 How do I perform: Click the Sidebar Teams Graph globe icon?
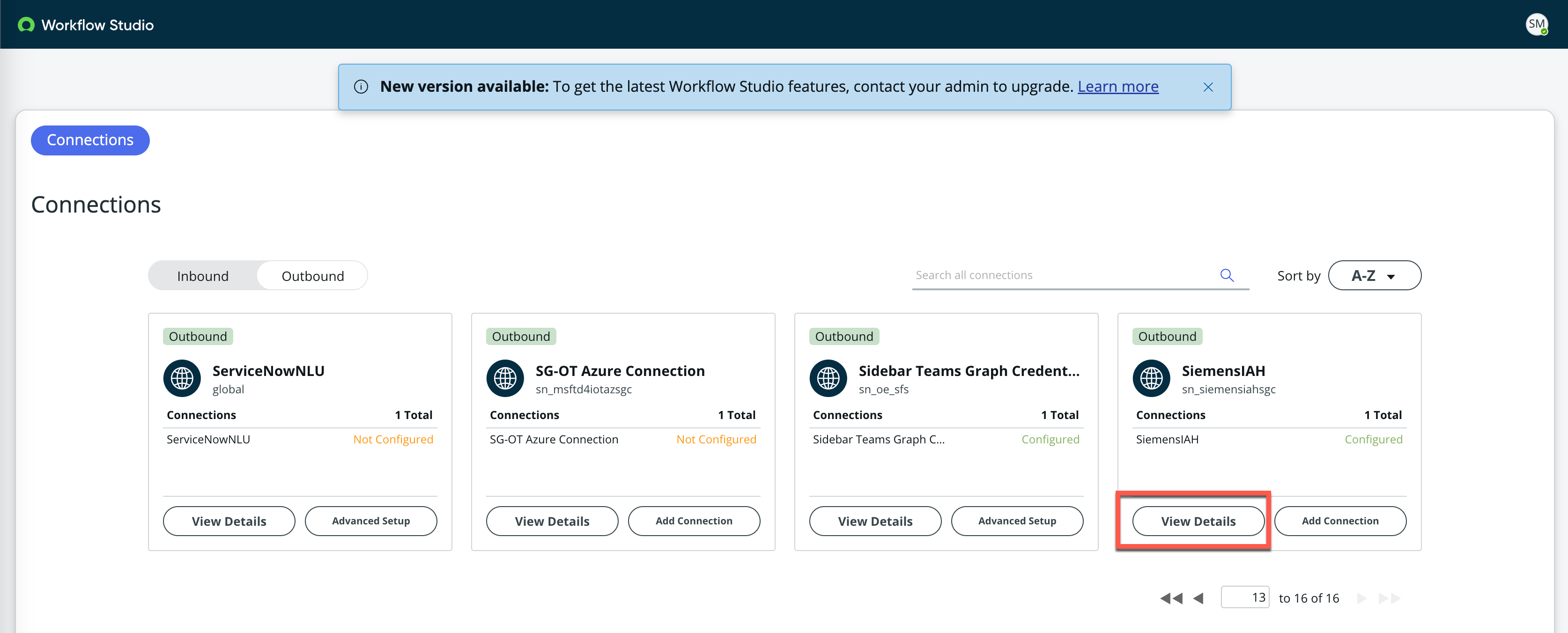(828, 379)
